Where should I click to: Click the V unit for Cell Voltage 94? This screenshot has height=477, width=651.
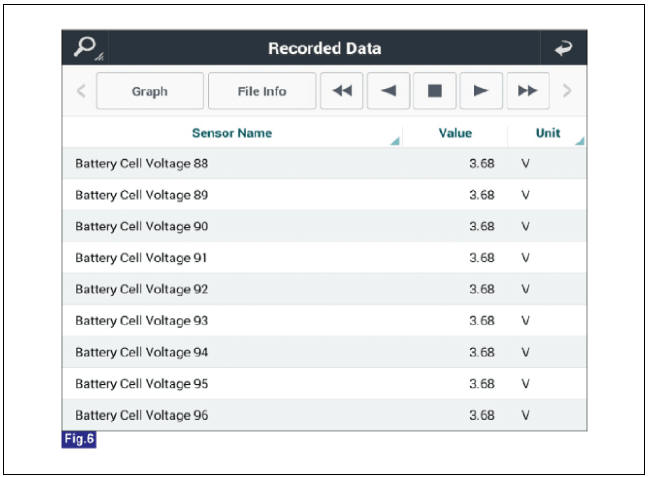pyautogui.click(x=525, y=352)
